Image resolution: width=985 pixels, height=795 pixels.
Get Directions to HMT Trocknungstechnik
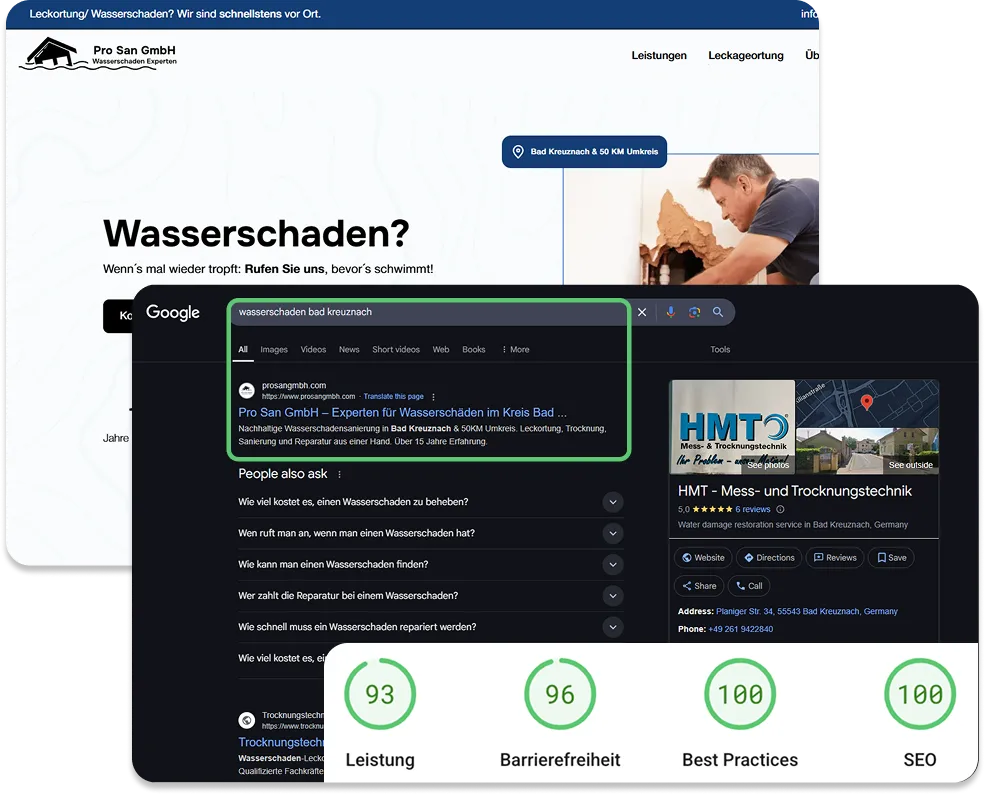pos(768,557)
